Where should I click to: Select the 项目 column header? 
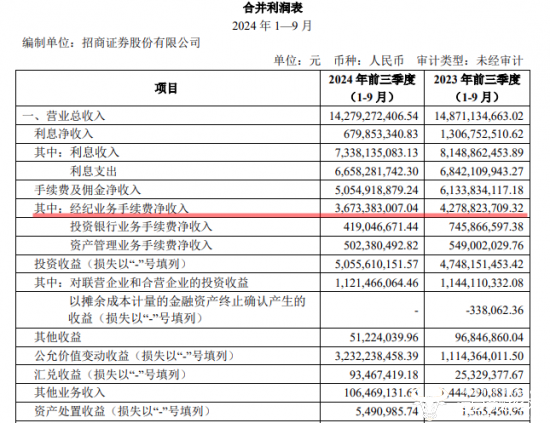point(166,88)
